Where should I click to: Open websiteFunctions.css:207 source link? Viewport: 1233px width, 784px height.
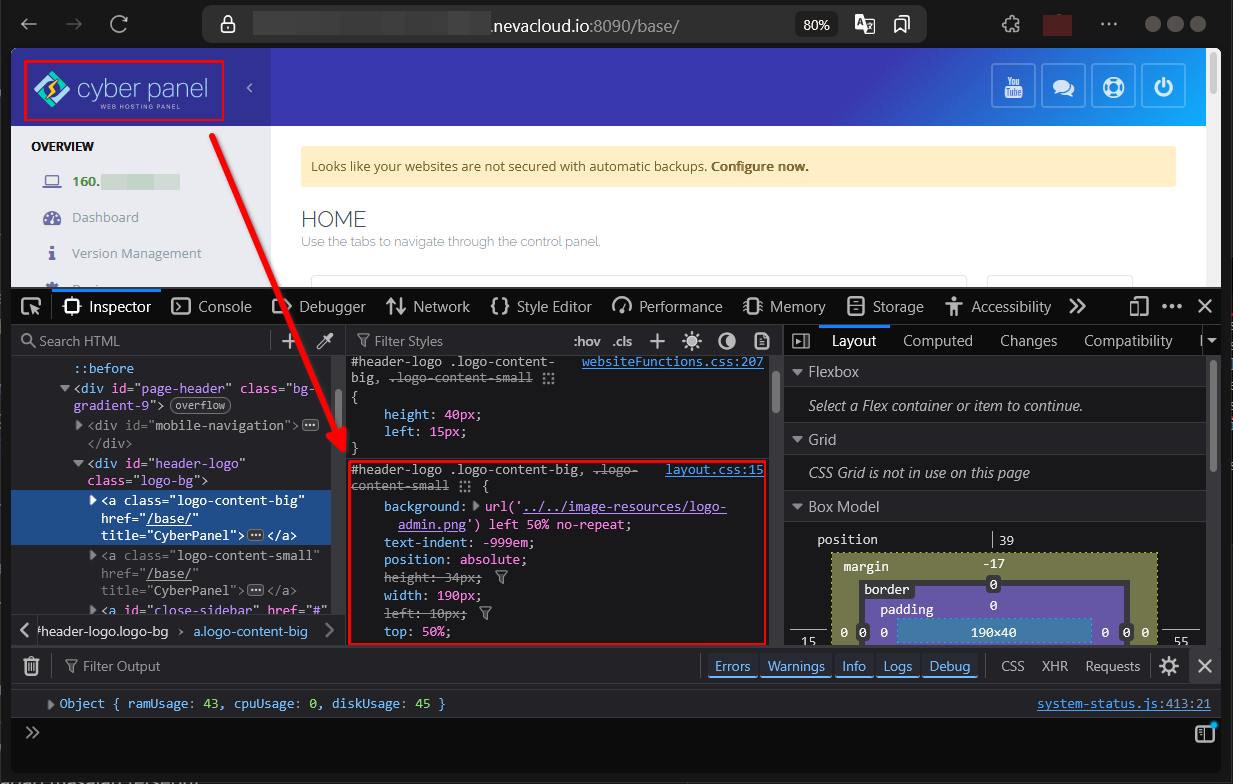pos(672,362)
